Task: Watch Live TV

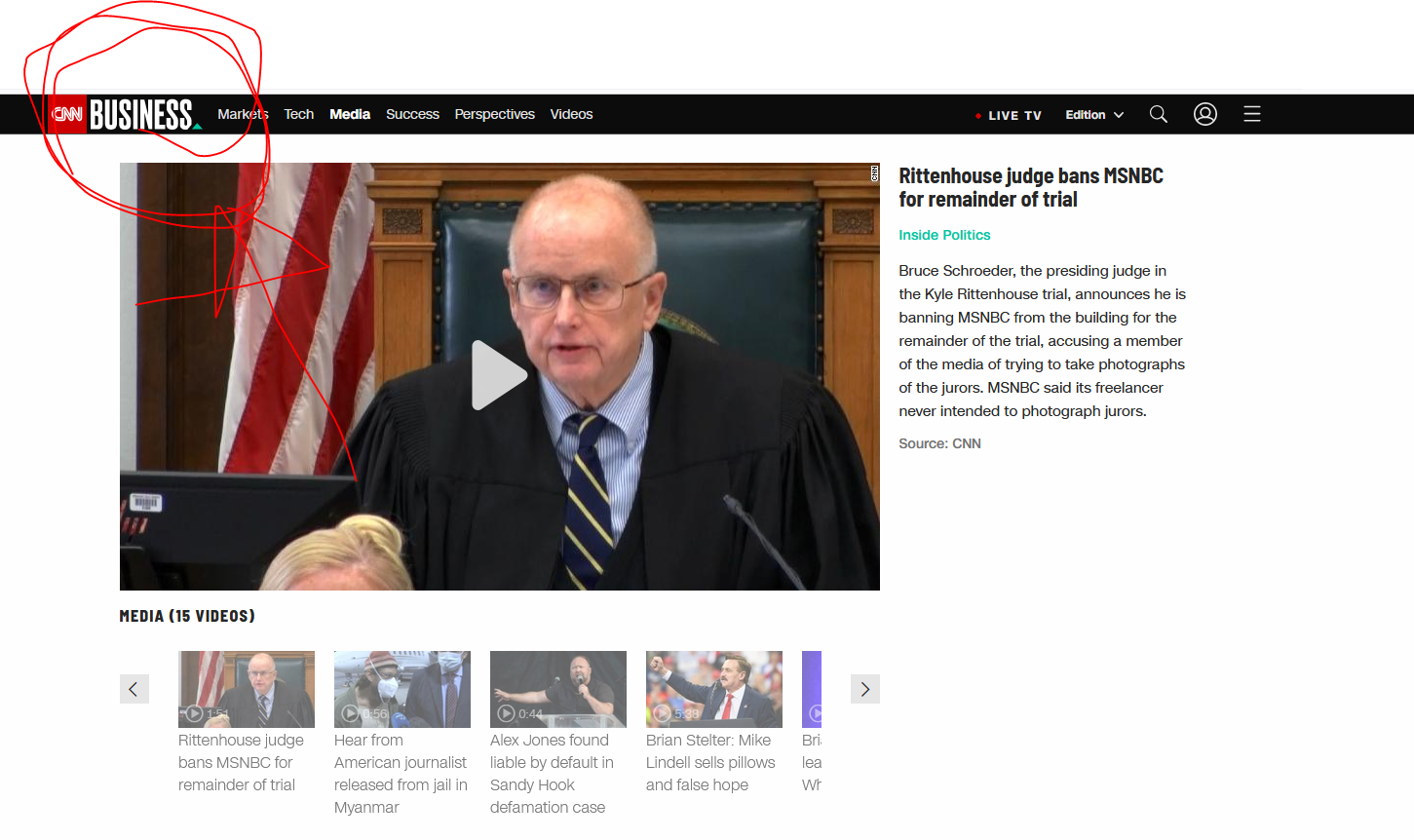Action: click(x=1009, y=115)
